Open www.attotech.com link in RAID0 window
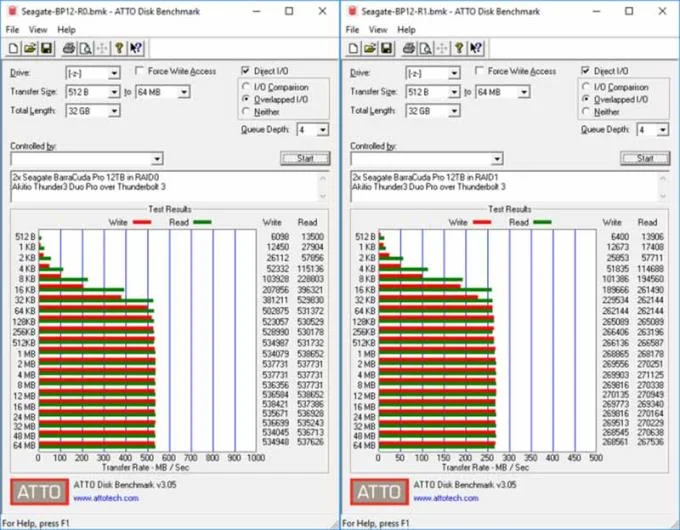Viewport: 680px width, 530px height. tap(106, 498)
